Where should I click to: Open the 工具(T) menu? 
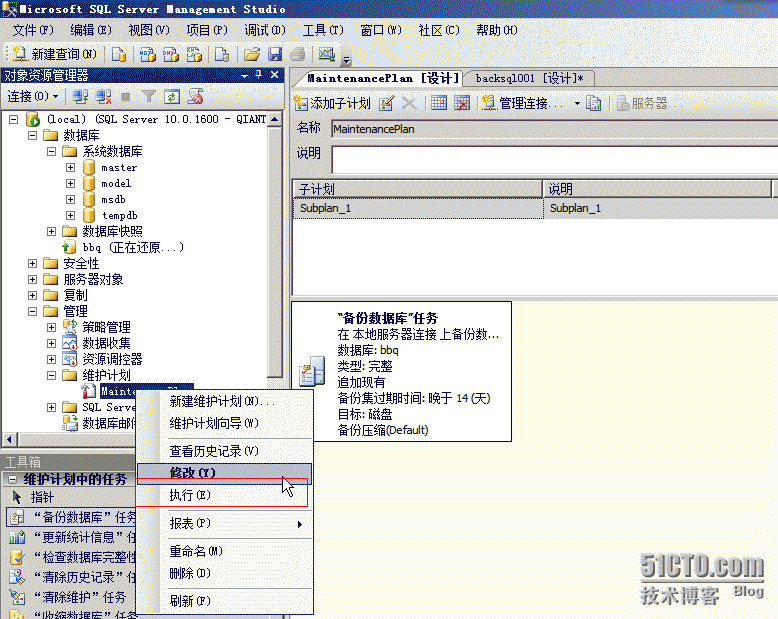323,30
